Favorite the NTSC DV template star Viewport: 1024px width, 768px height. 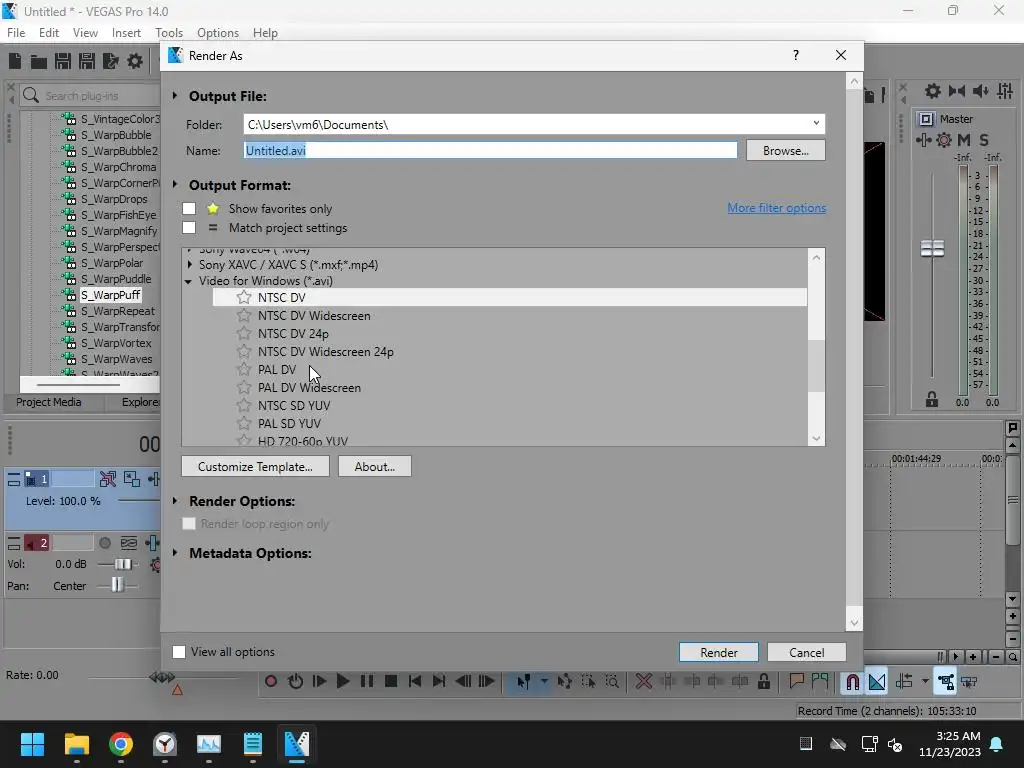pos(244,297)
